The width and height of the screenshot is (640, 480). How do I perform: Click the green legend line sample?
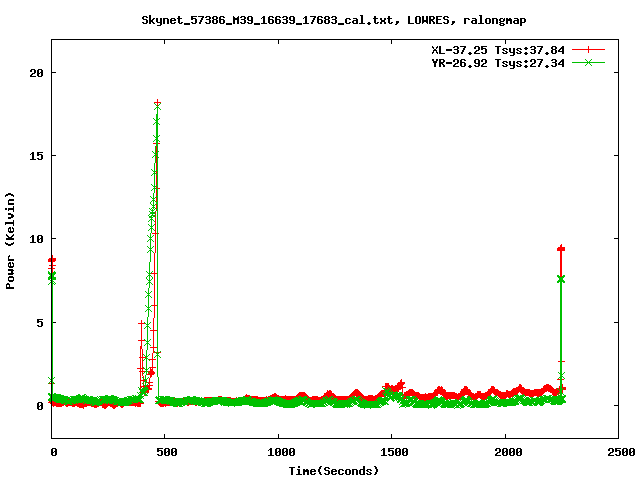tap(588, 62)
